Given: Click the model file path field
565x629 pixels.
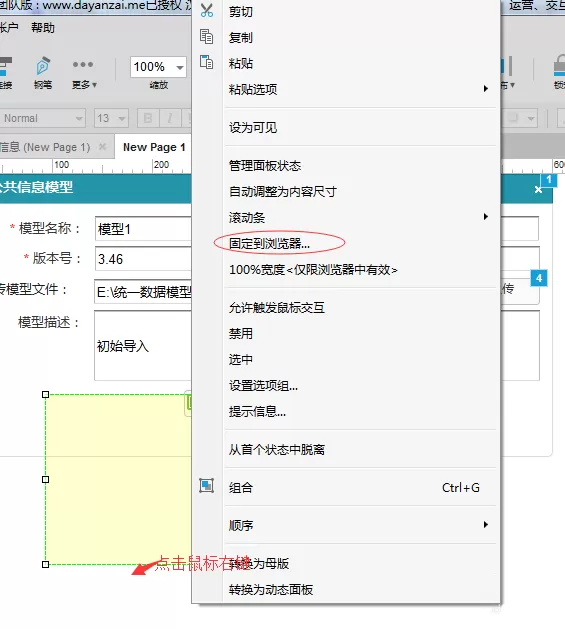Looking at the screenshot, I should (143, 292).
